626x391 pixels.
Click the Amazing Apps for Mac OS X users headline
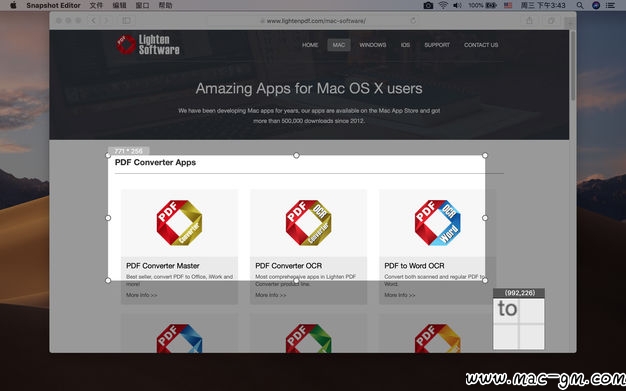tap(309, 88)
